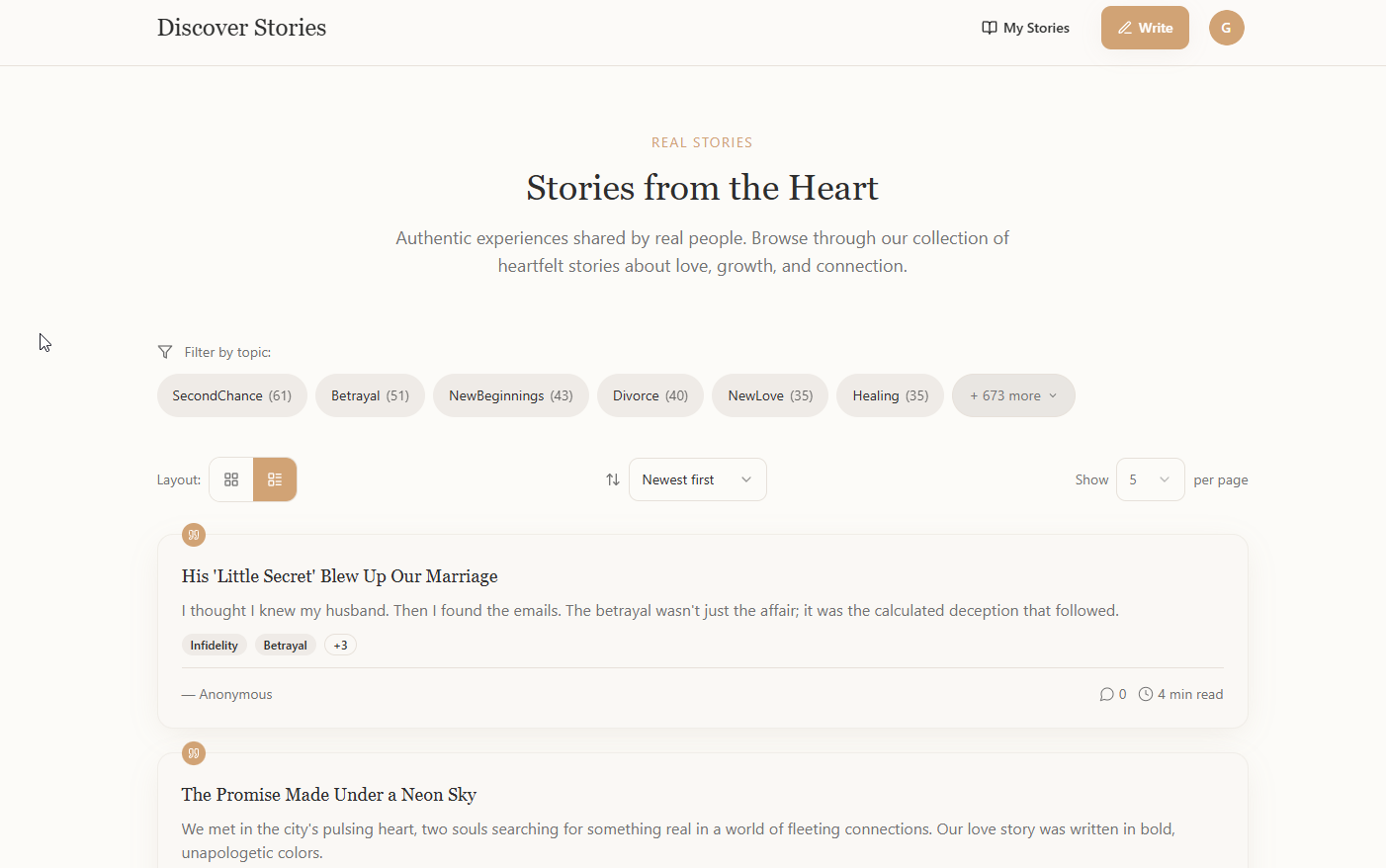Click the comments icon on first story

click(x=1106, y=694)
